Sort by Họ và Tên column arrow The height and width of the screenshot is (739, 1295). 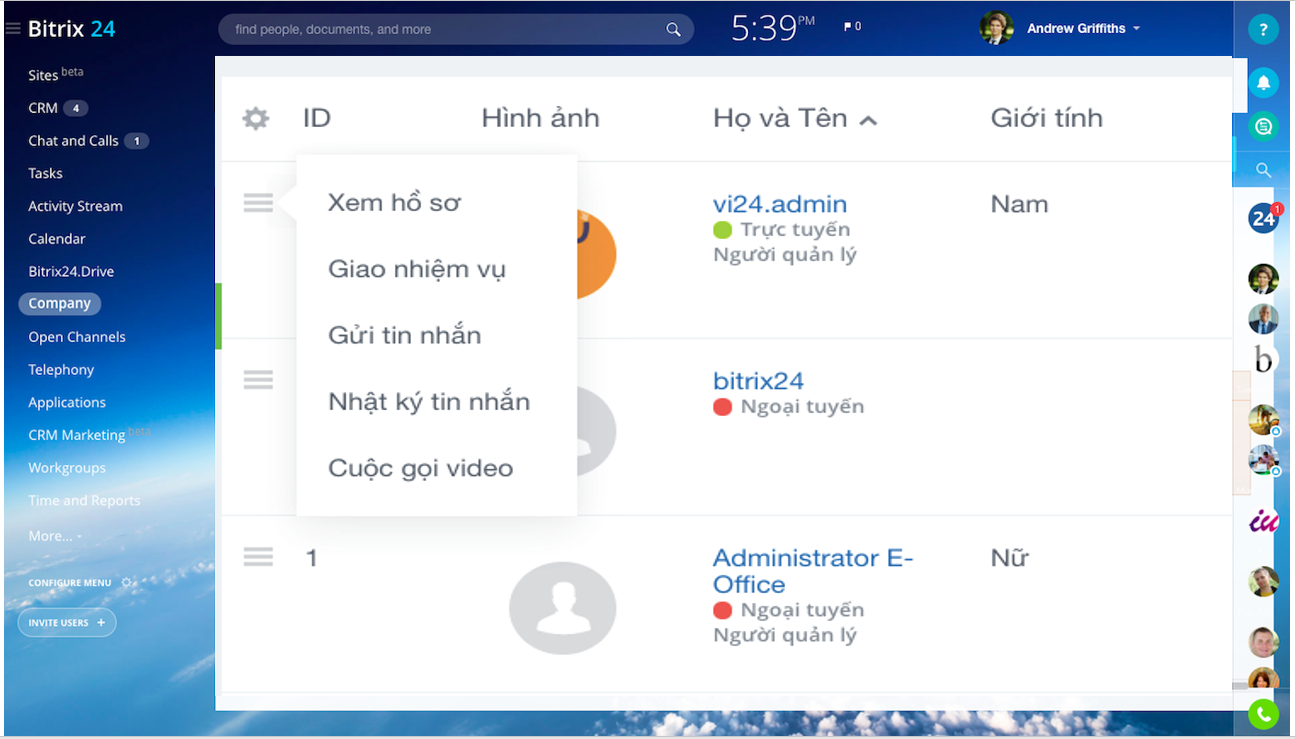(x=869, y=120)
